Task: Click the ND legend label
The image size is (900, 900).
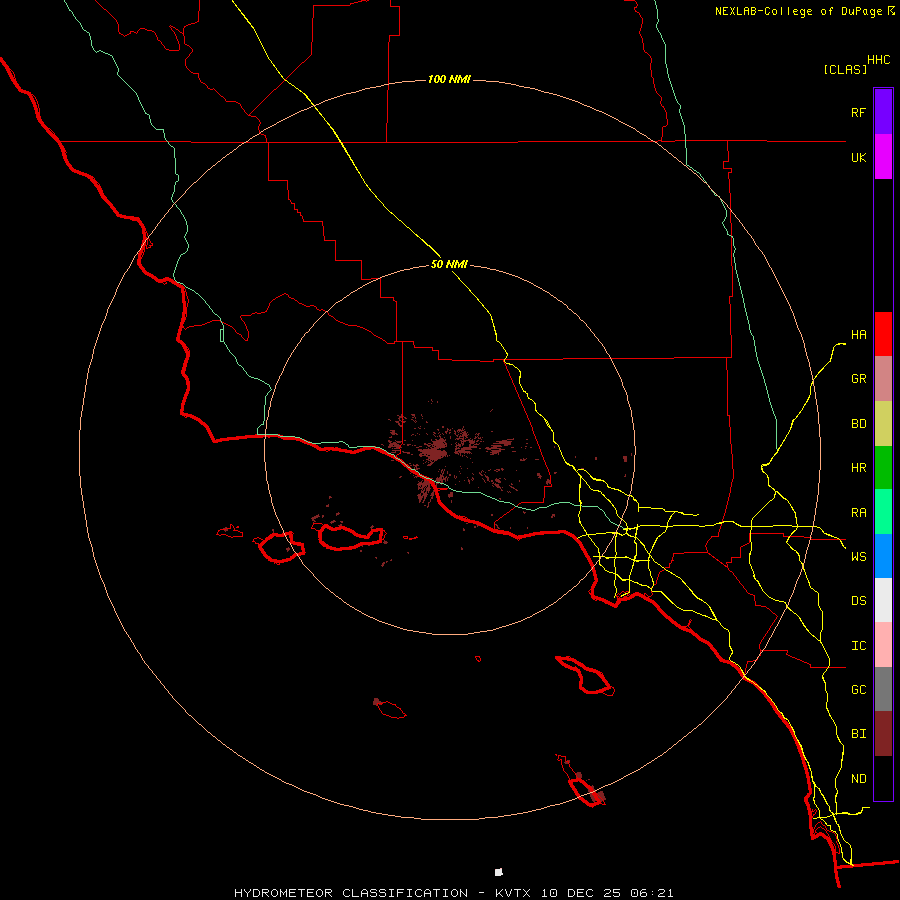Action: (858, 779)
